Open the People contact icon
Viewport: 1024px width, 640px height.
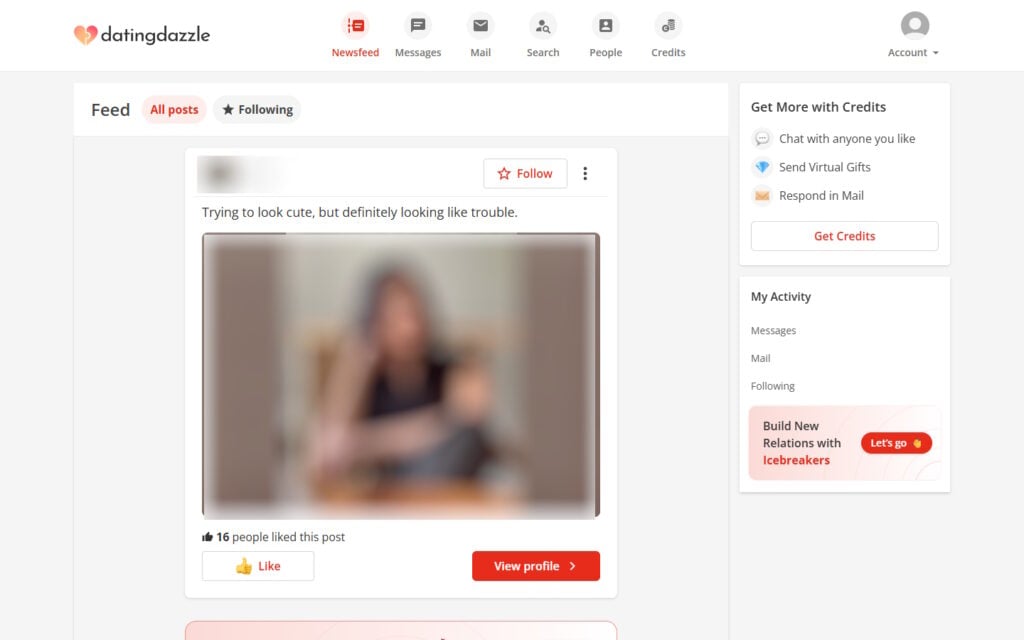pyautogui.click(x=605, y=25)
